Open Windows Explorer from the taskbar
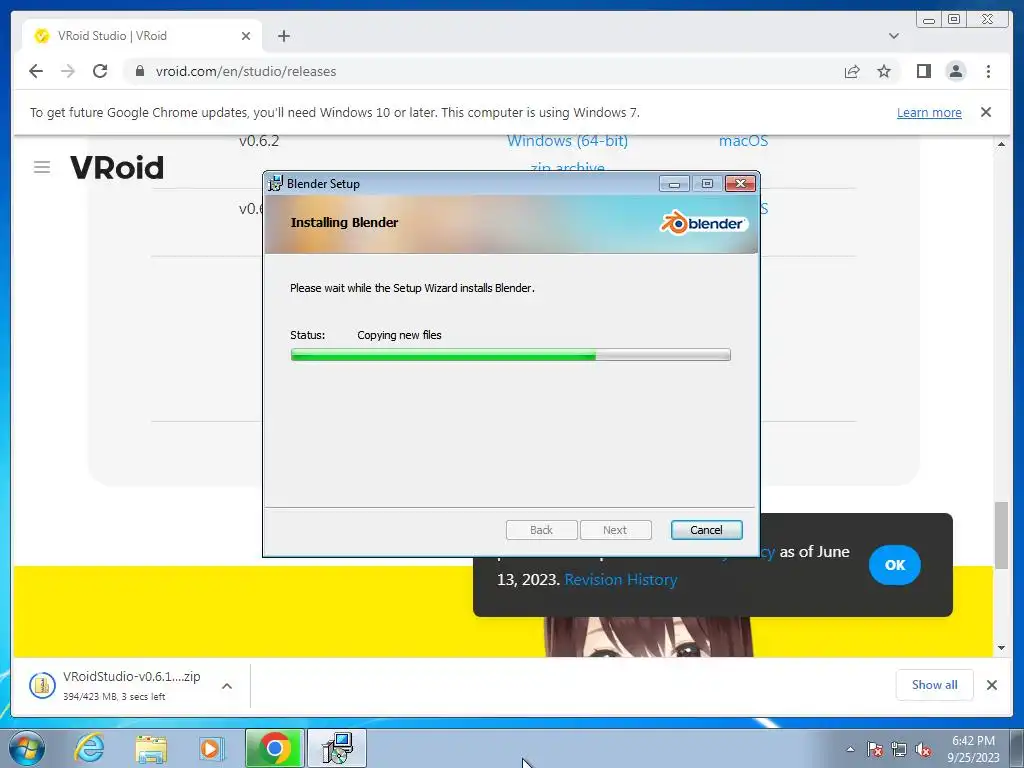This screenshot has width=1024, height=768. pos(151,748)
